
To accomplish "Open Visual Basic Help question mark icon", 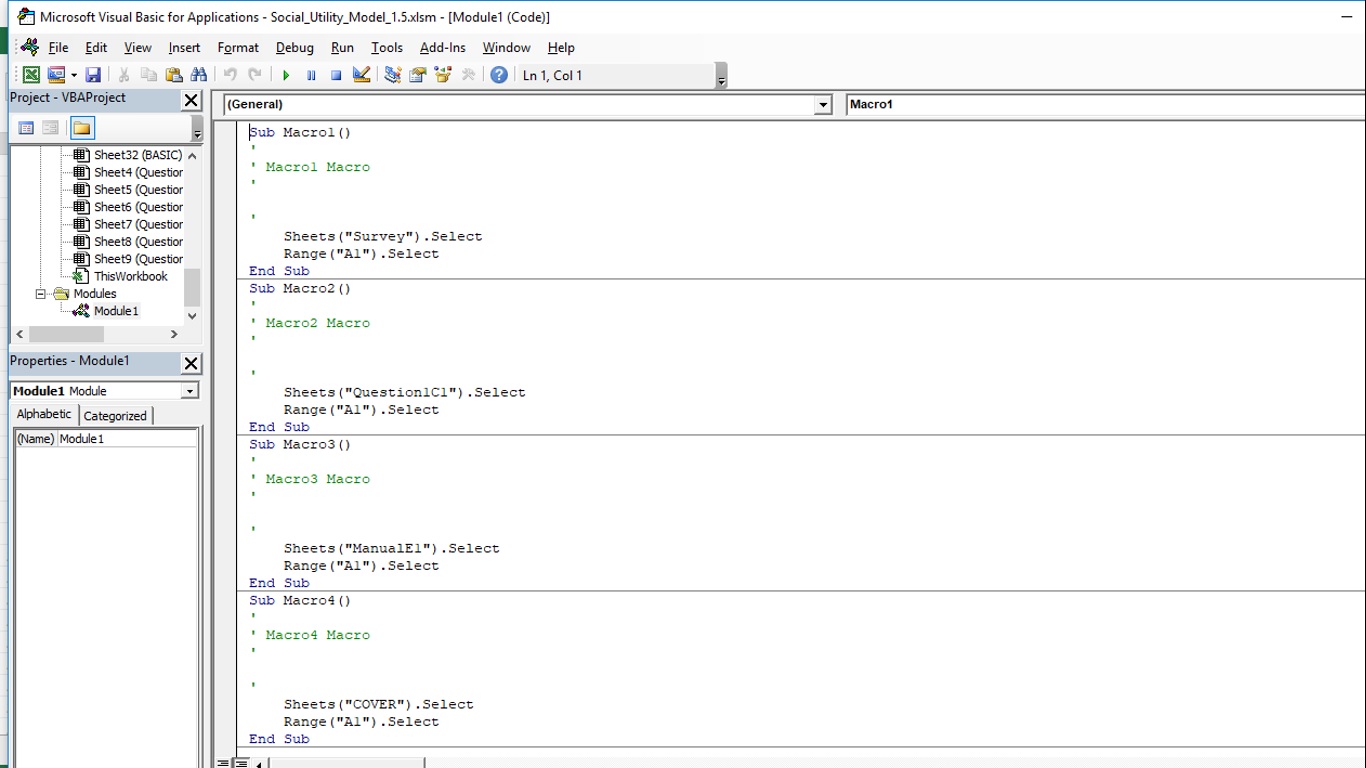I will pos(499,75).
